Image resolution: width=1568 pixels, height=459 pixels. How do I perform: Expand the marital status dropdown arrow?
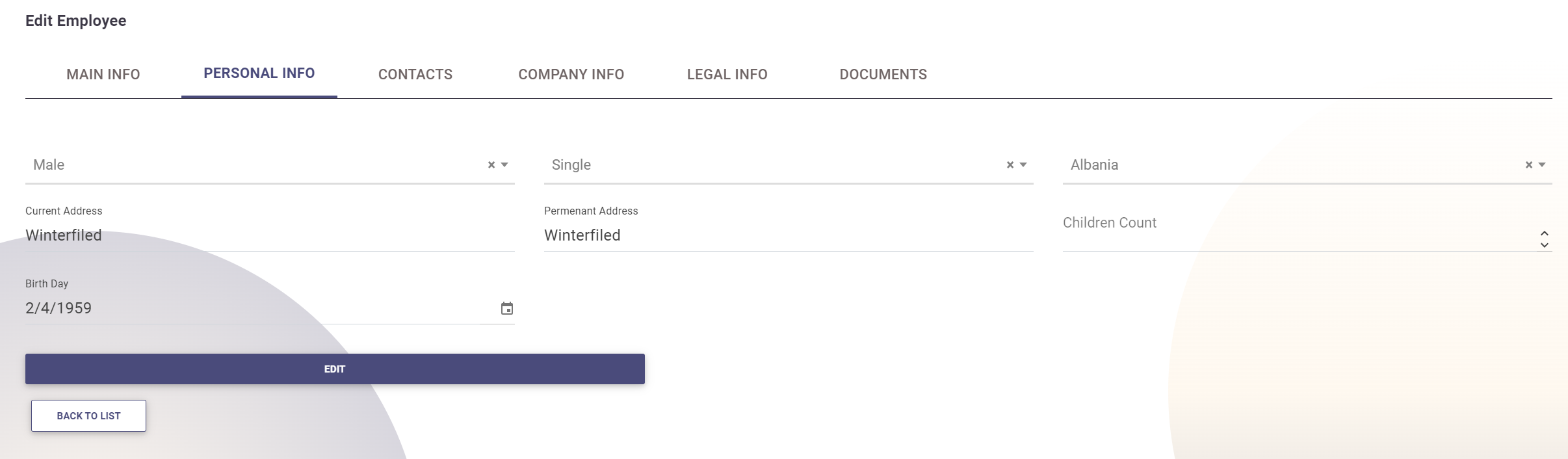(1023, 165)
